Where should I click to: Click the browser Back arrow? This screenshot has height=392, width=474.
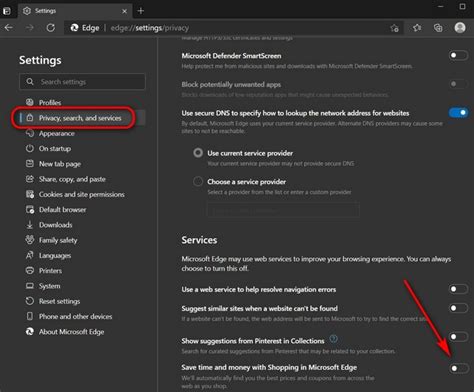pos(9,28)
